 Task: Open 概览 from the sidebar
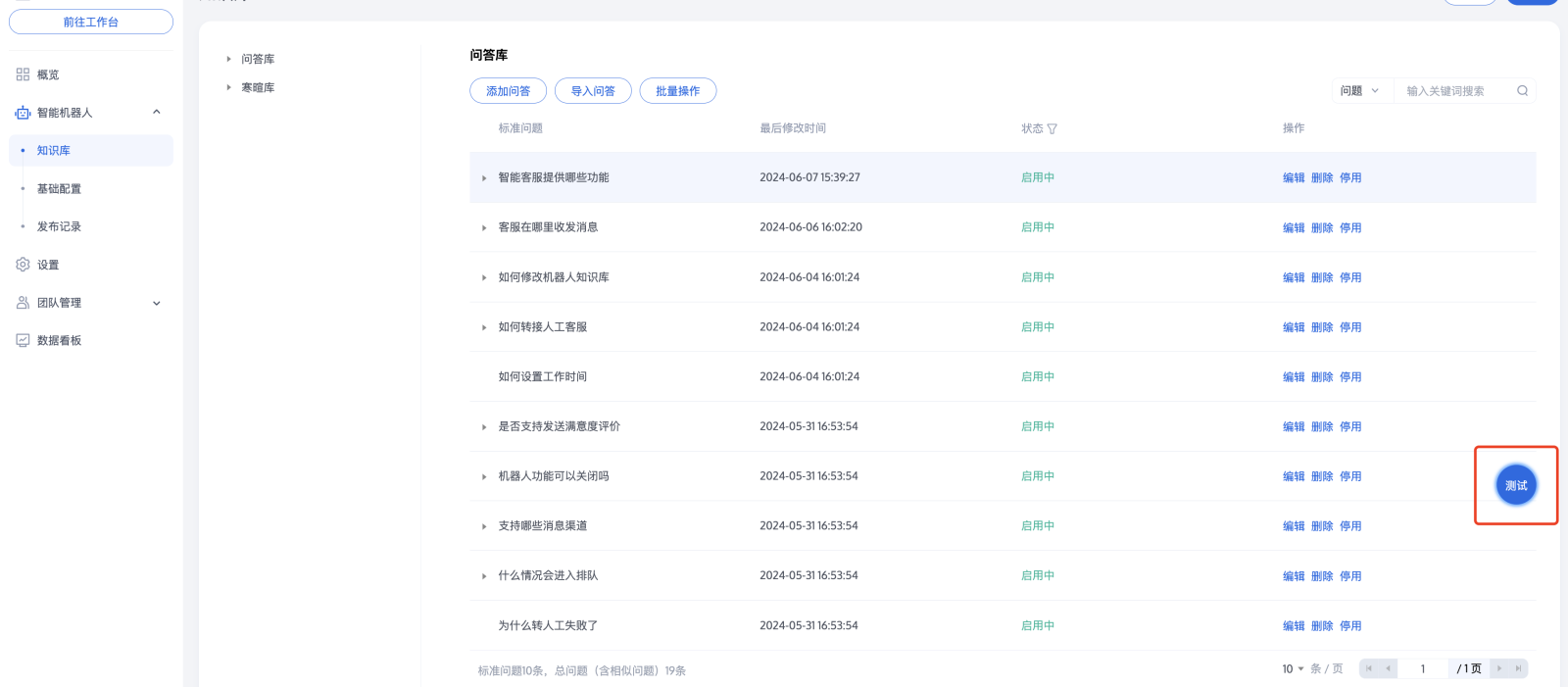pos(48,74)
